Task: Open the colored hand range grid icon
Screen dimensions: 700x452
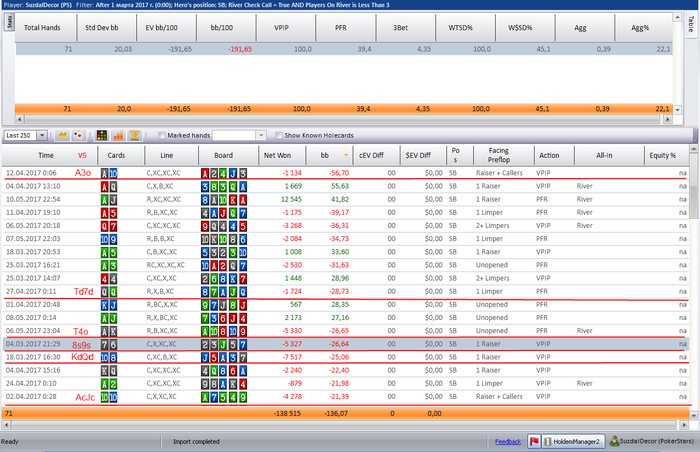Action: tap(102, 135)
